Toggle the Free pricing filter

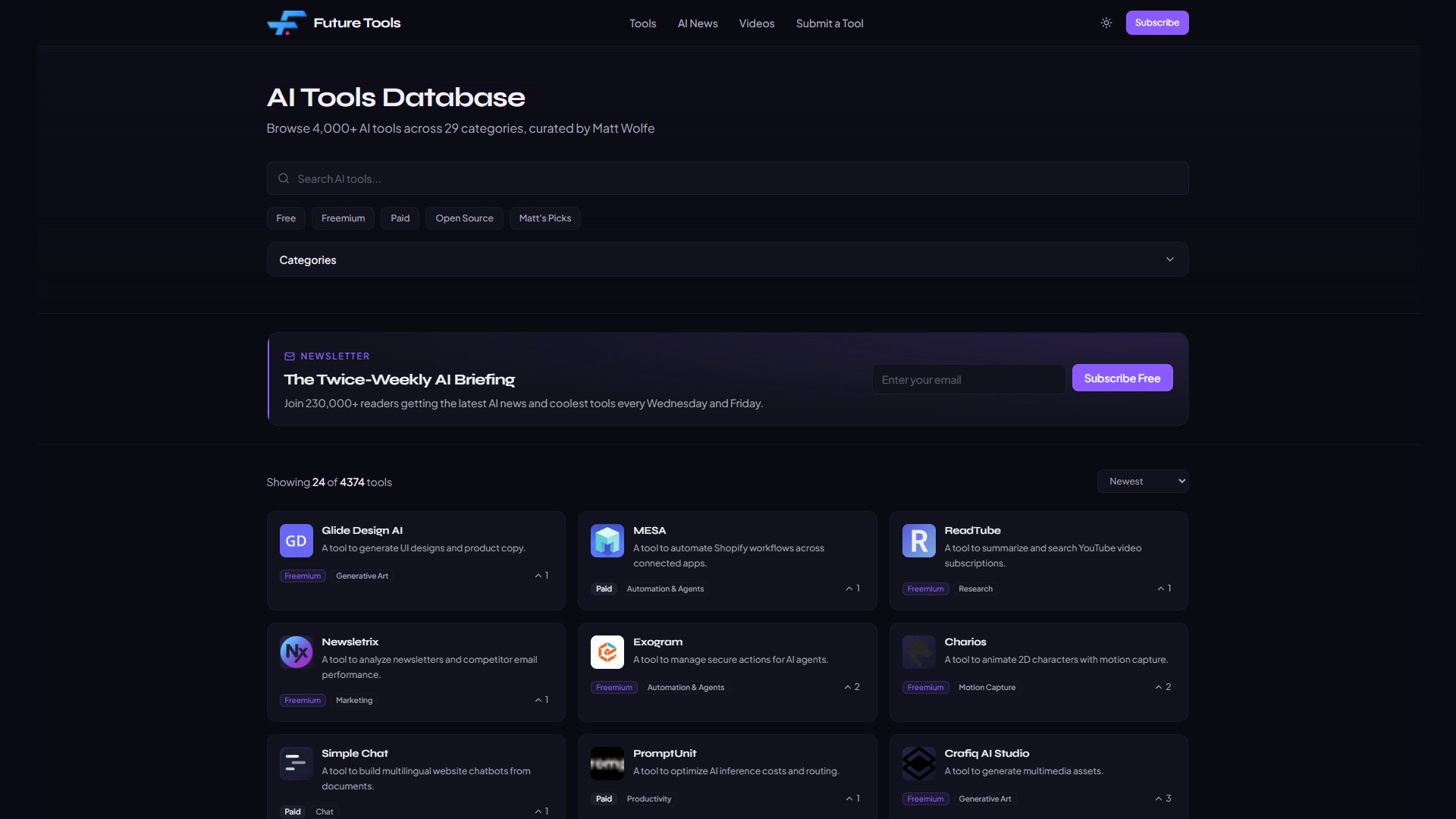pos(286,218)
